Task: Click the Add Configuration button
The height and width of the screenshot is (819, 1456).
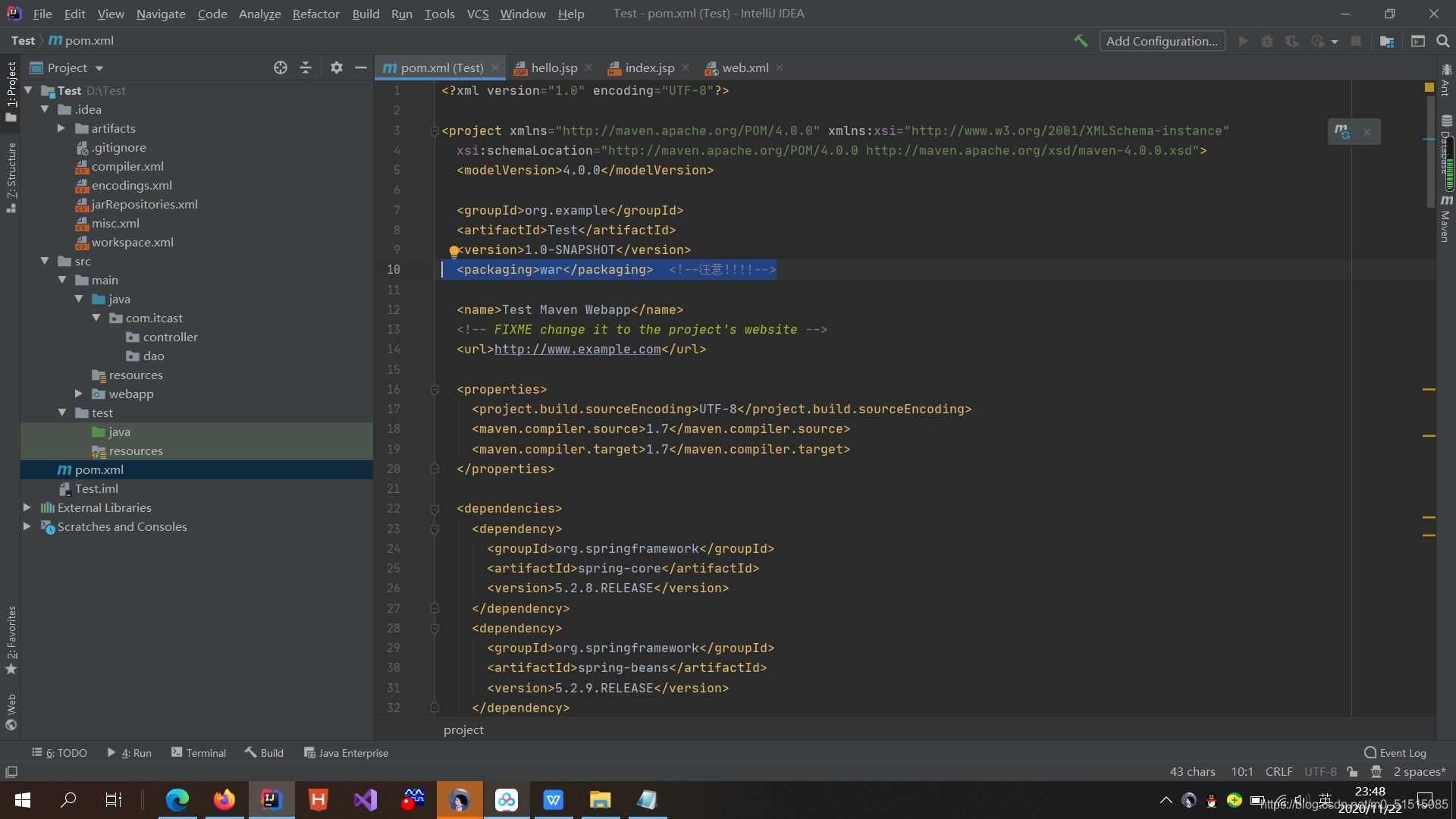Action: (x=1162, y=41)
